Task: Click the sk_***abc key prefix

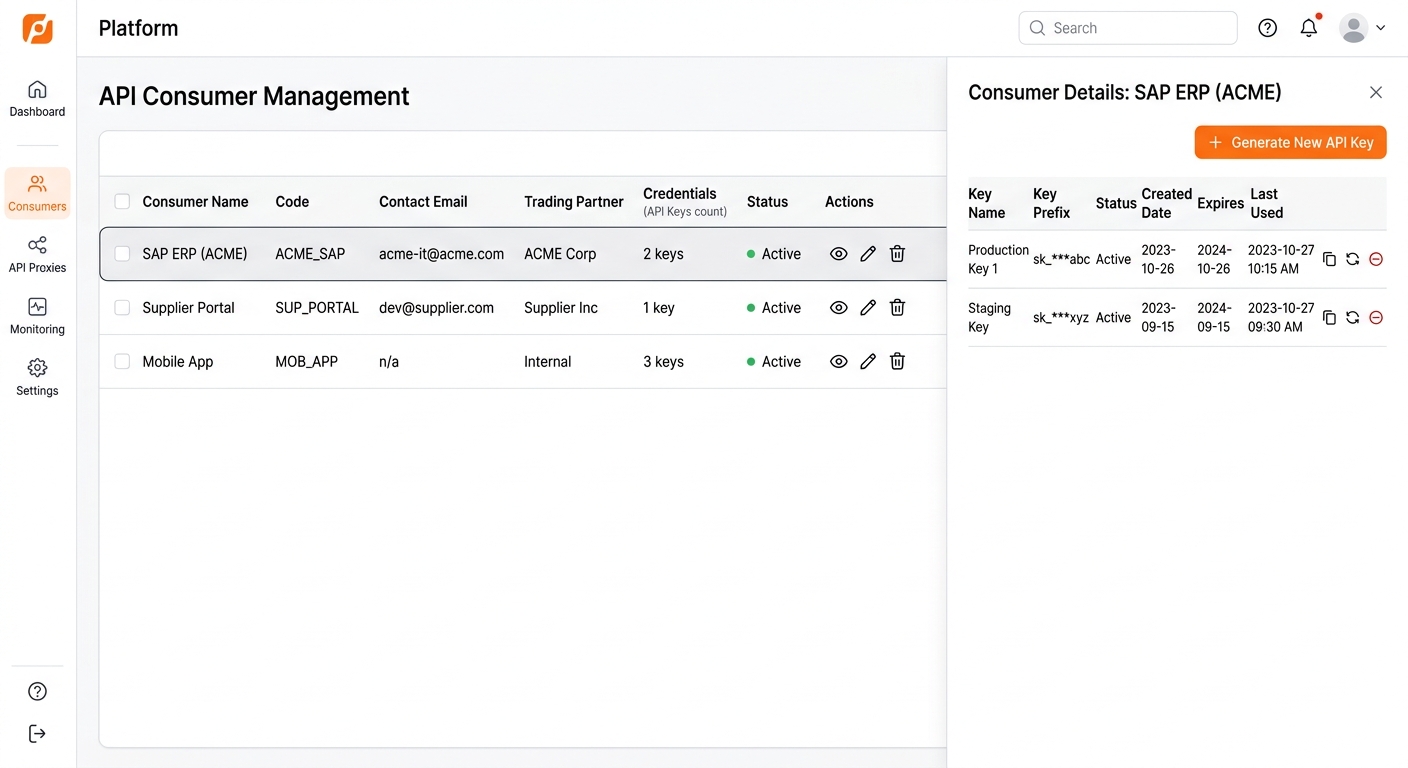Action: (x=1061, y=259)
